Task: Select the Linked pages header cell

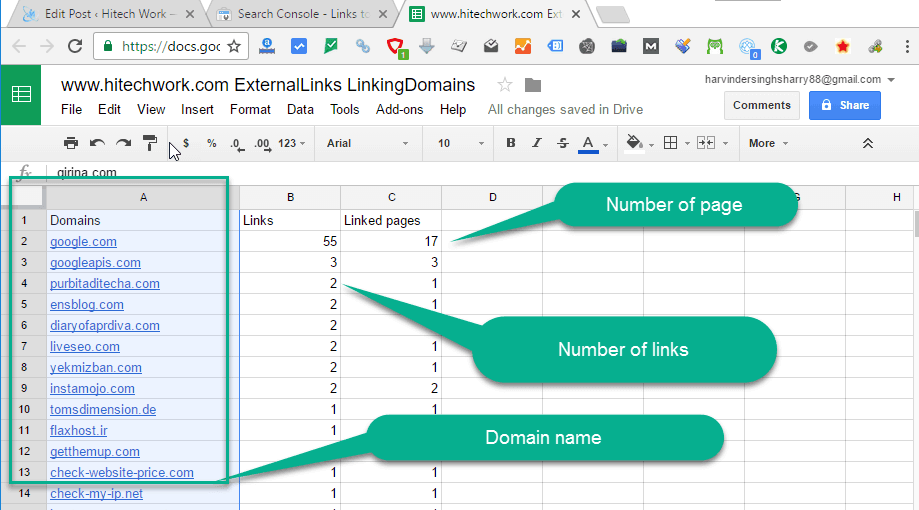Action: (x=391, y=220)
